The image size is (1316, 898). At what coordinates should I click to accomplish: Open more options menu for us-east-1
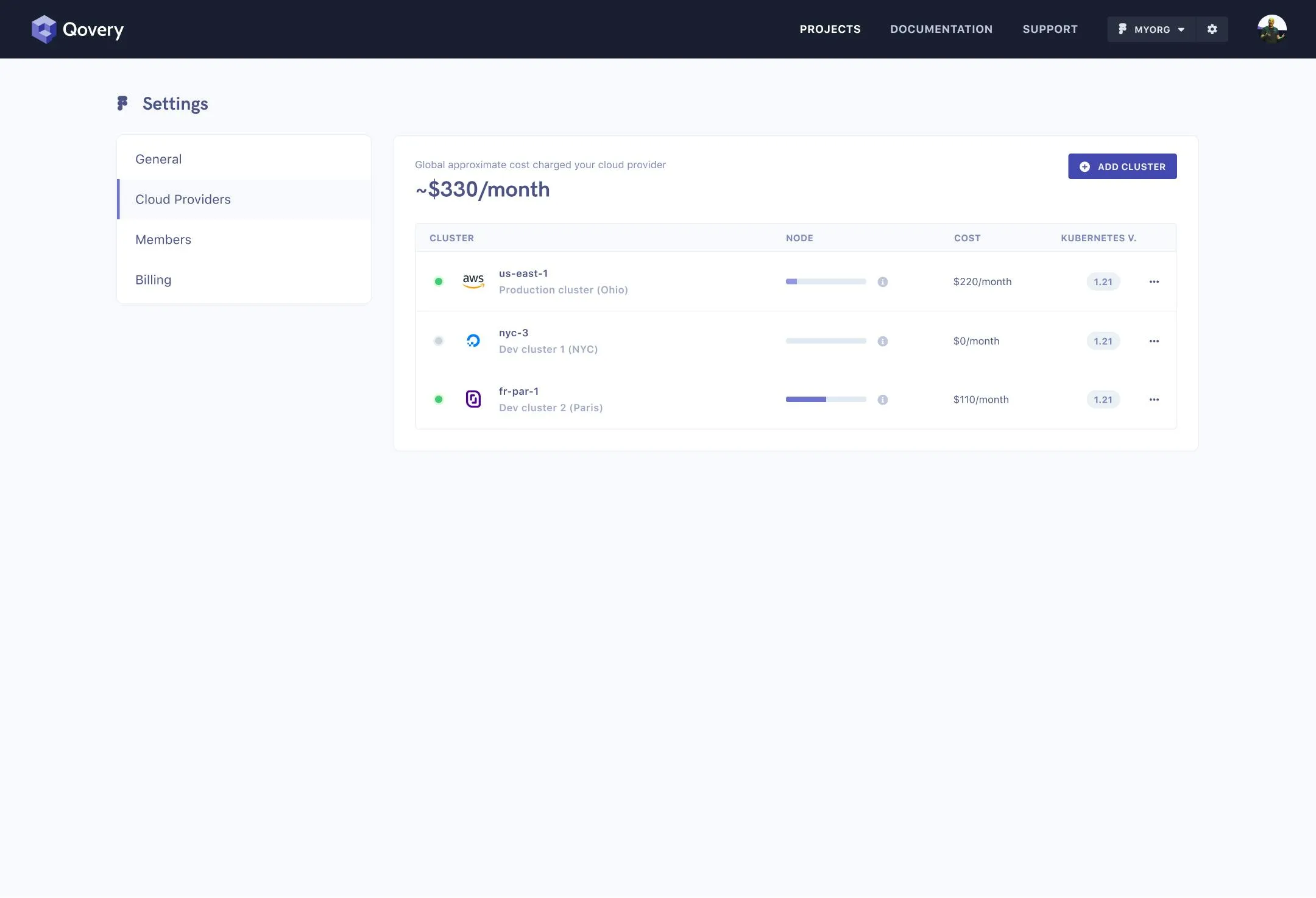pyautogui.click(x=1154, y=281)
